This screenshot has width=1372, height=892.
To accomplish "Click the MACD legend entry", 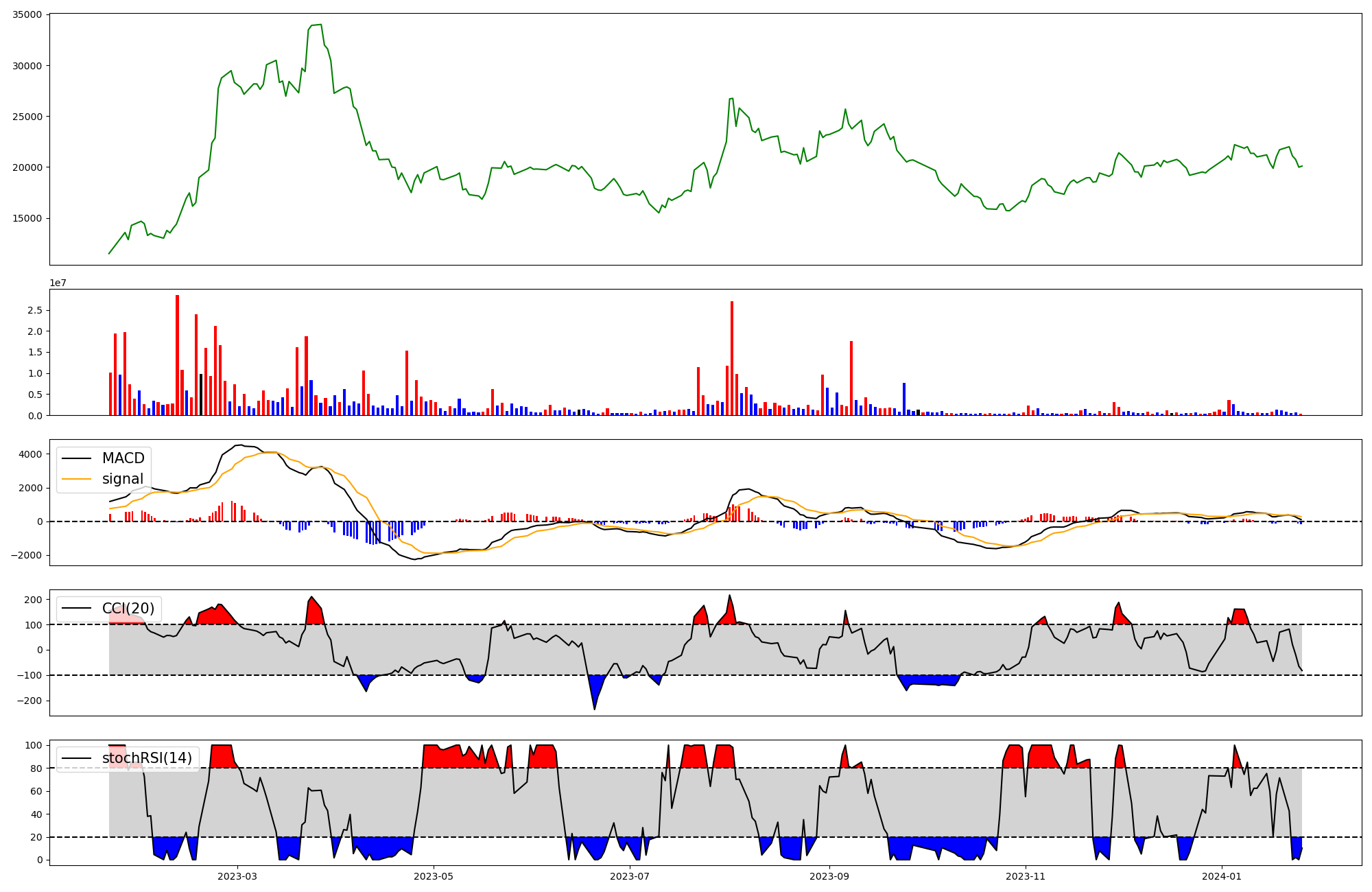I will click(x=123, y=458).
